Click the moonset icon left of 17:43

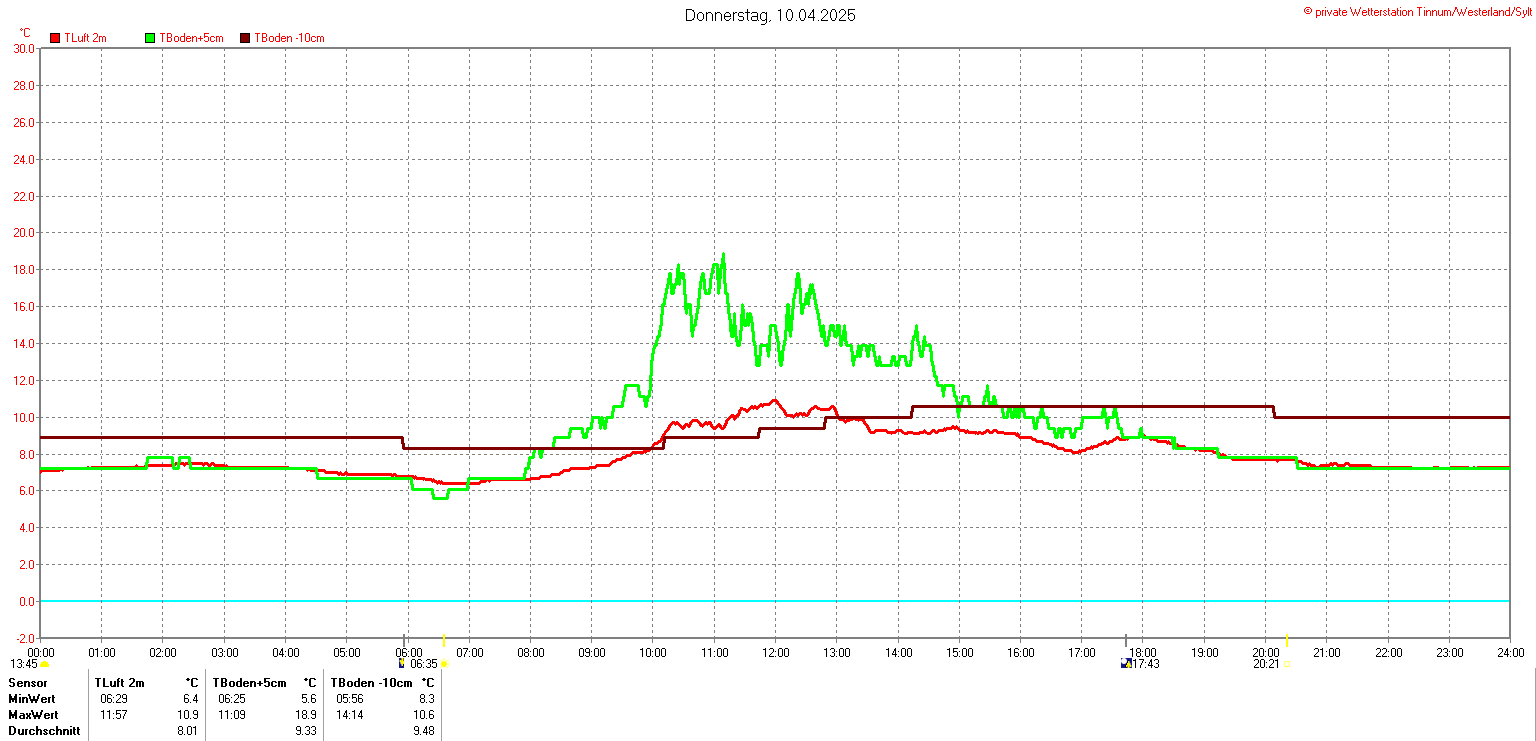pos(1125,663)
